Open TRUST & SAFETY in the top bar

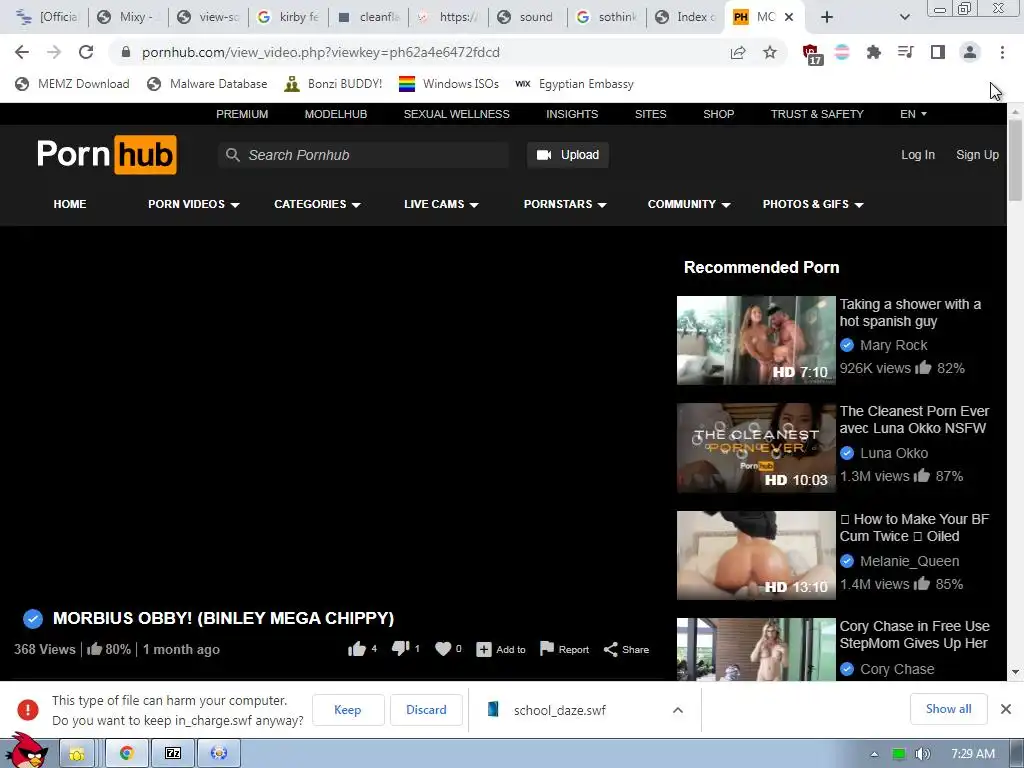(817, 114)
